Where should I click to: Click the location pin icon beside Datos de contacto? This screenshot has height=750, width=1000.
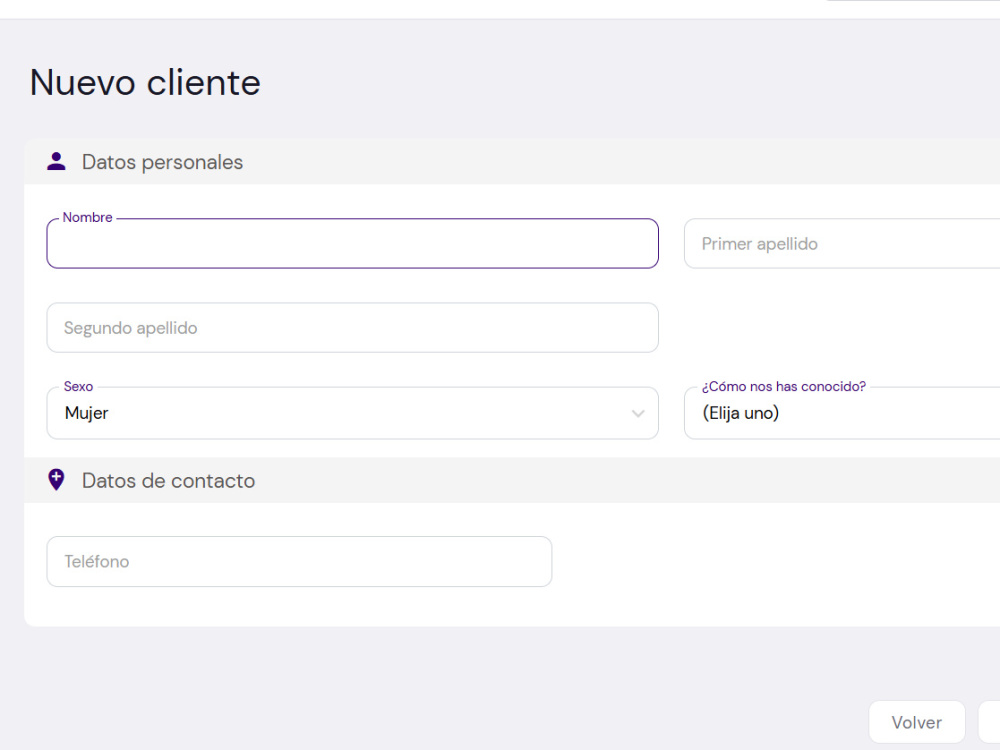[x=56, y=480]
